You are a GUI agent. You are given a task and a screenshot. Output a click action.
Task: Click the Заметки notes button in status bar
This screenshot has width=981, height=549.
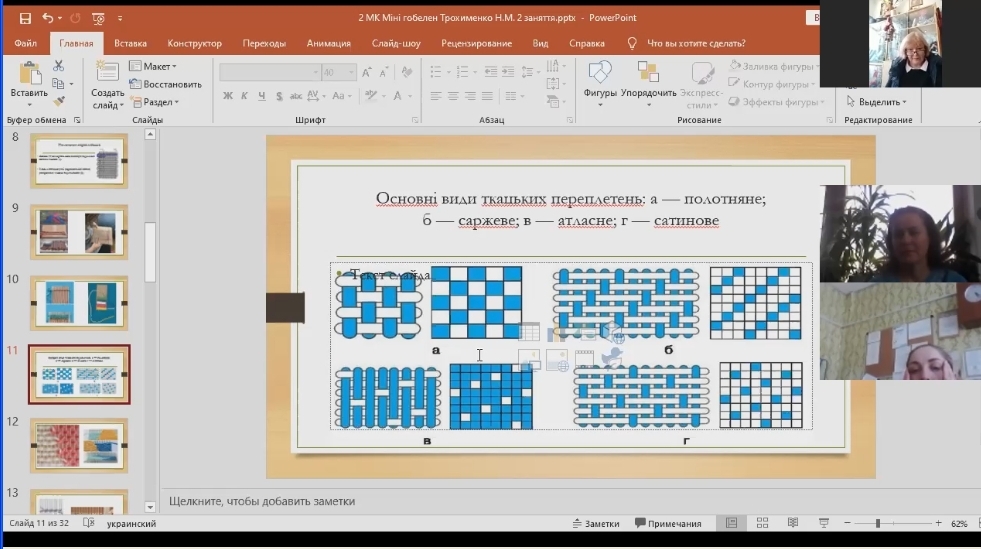click(596, 523)
